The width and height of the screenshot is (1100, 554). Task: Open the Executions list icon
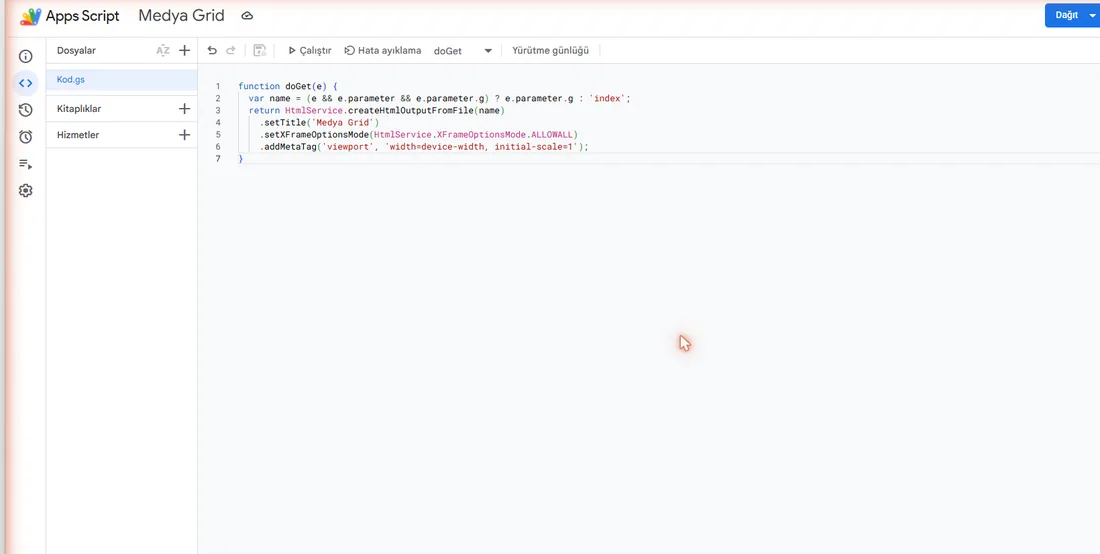(25, 164)
